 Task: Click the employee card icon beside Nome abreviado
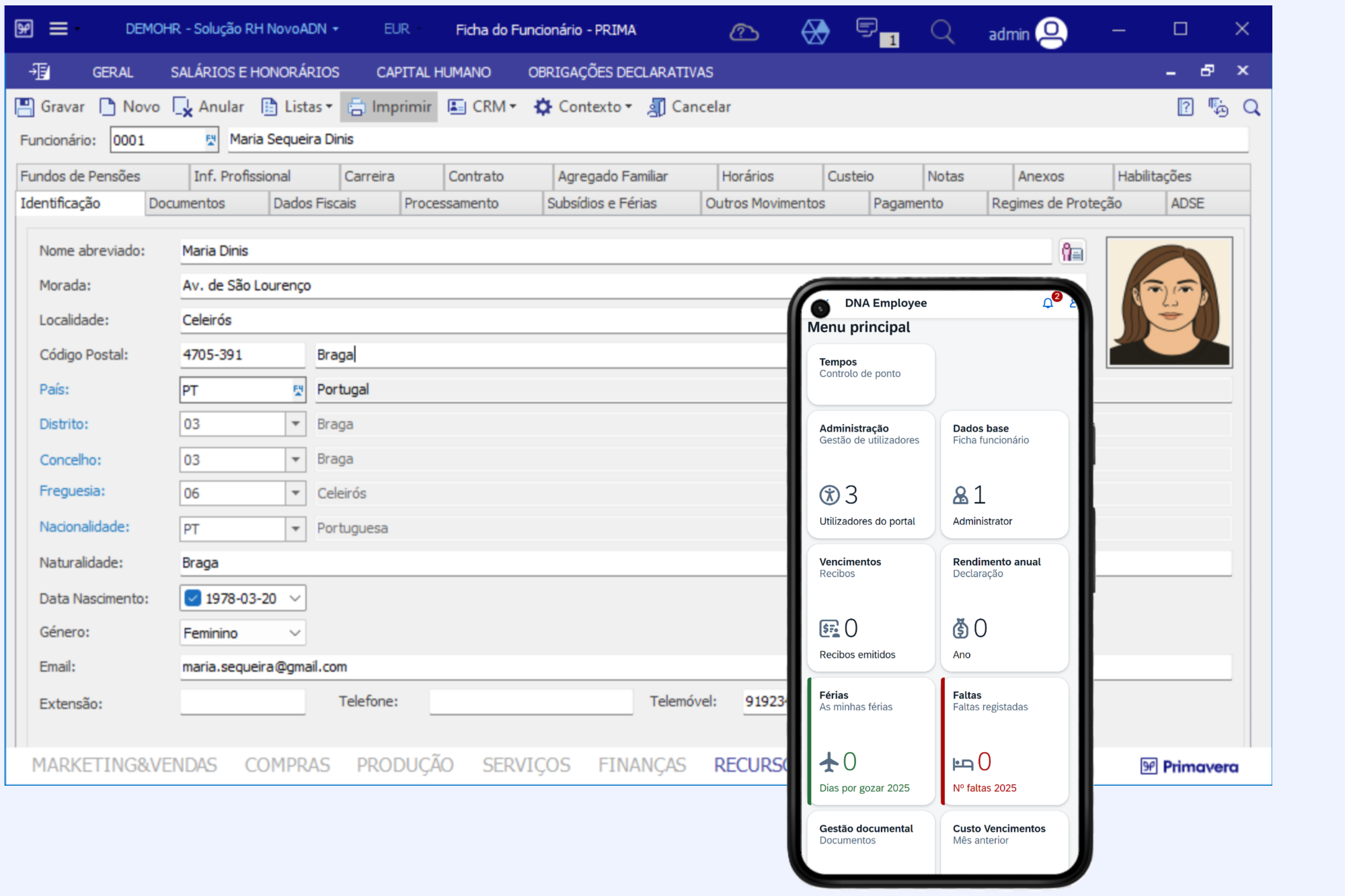click(x=1072, y=252)
